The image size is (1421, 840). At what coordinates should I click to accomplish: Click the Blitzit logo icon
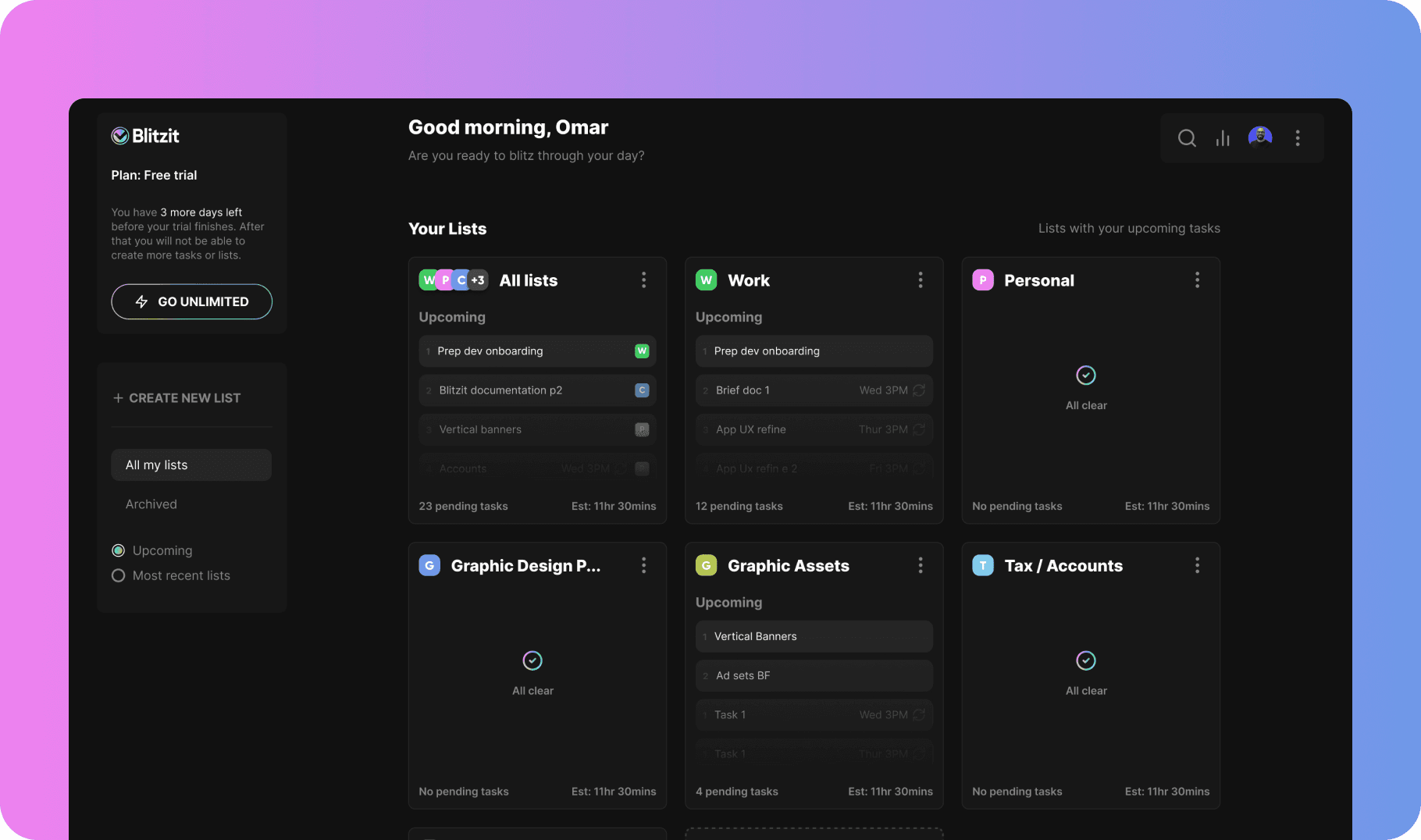(119, 136)
